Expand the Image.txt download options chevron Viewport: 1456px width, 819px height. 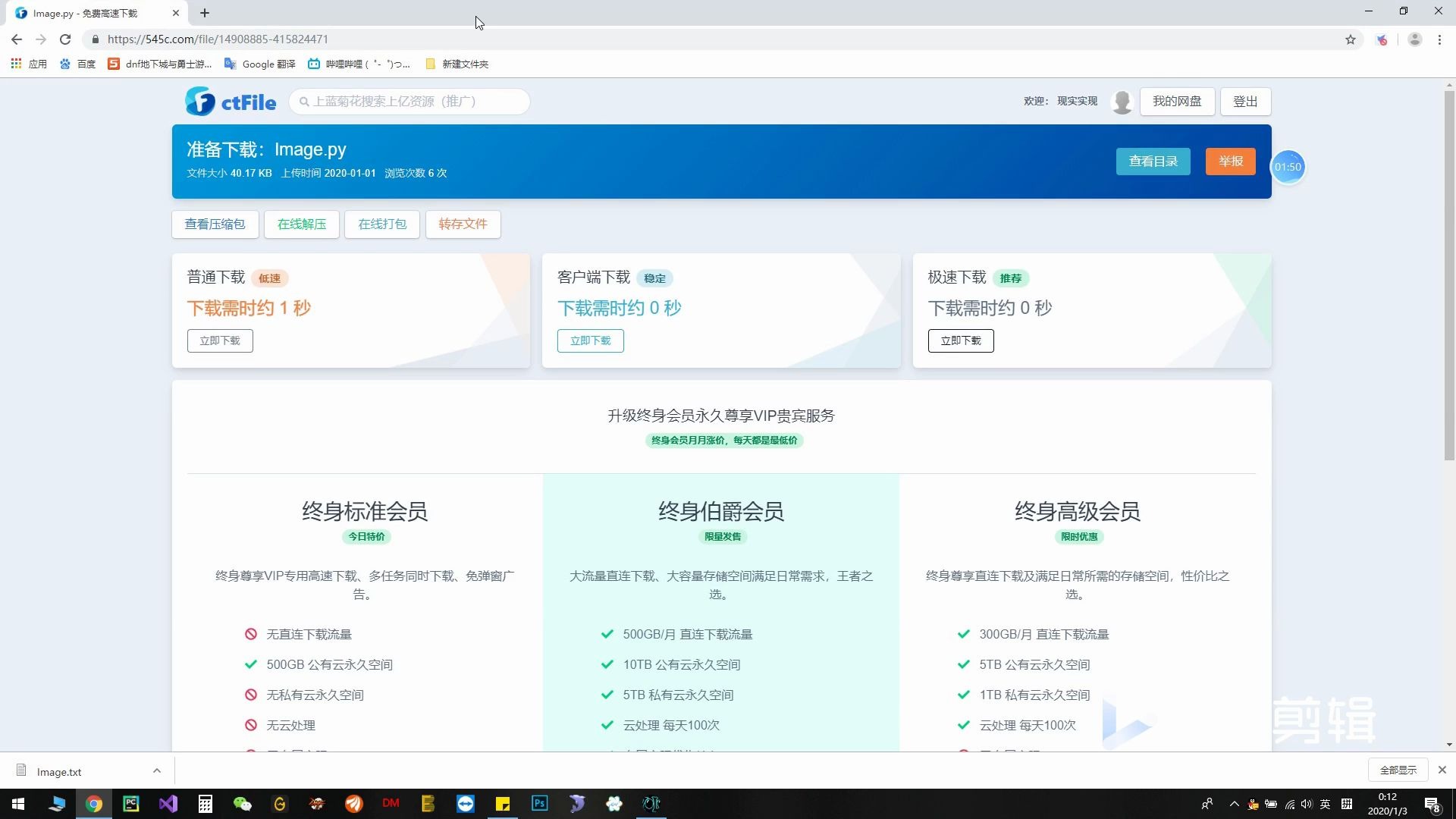tap(157, 771)
